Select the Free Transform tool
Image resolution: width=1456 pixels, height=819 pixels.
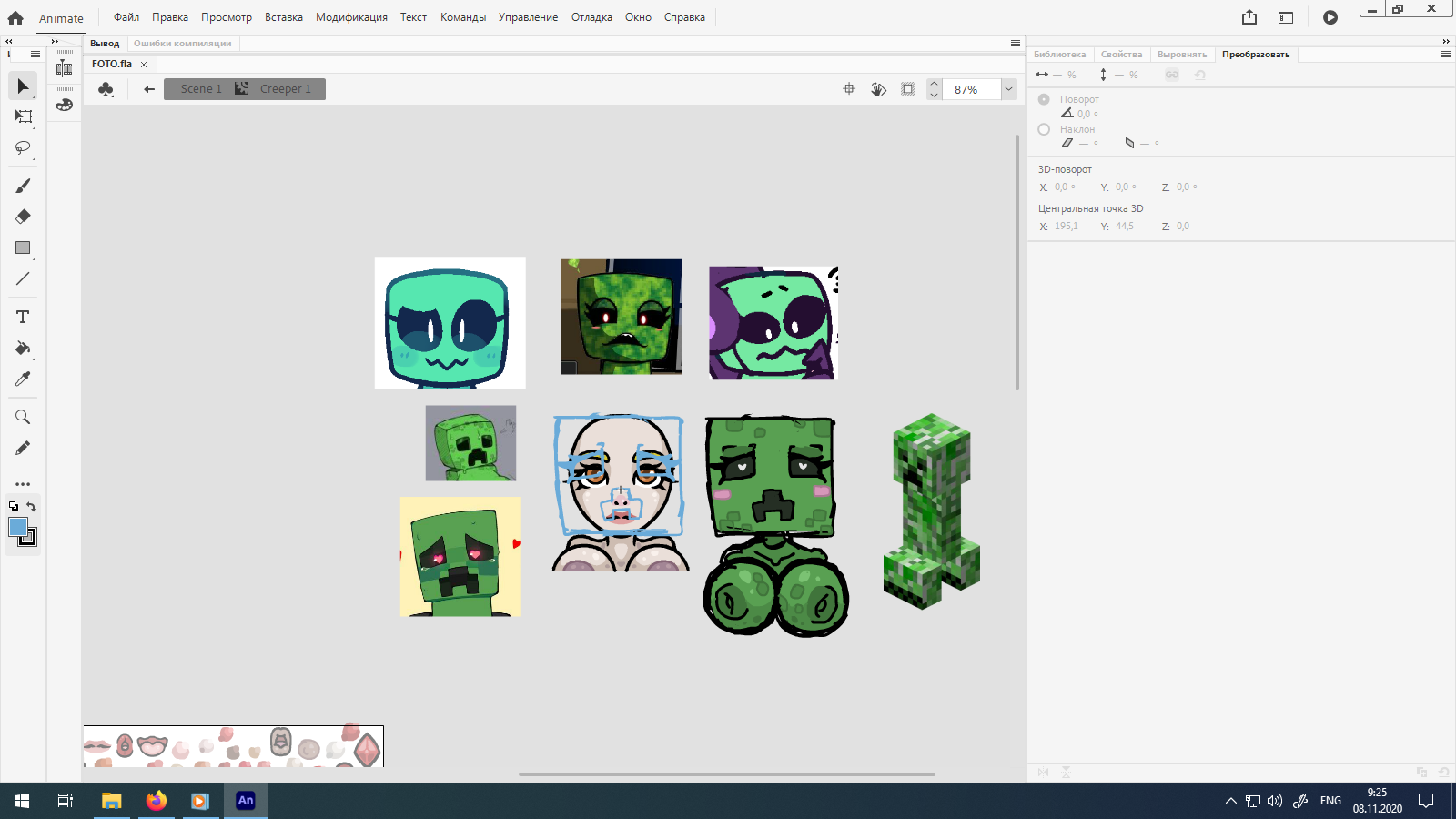[x=23, y=116]
